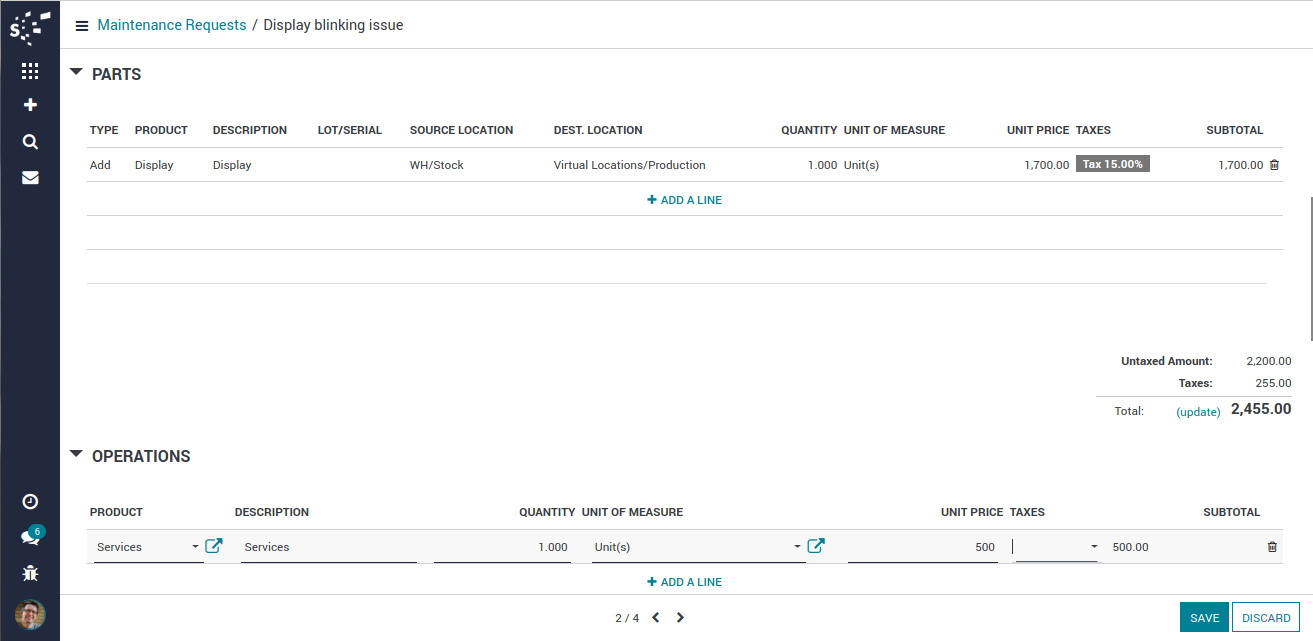The image size is (1313, 641).
Task: Delete the Display parts line
Action: point(1273,165)
